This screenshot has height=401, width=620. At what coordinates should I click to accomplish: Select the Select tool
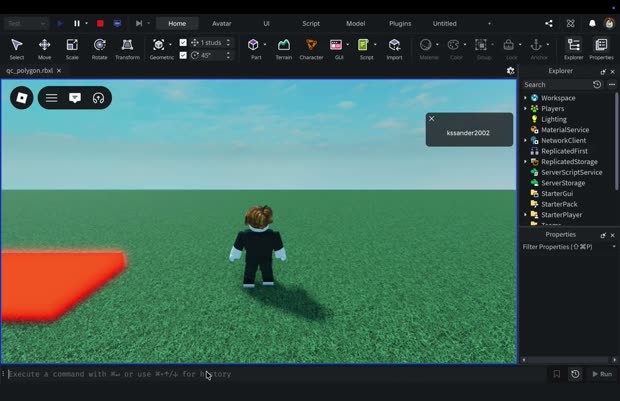pyautogui.click(x=17, y=49)
